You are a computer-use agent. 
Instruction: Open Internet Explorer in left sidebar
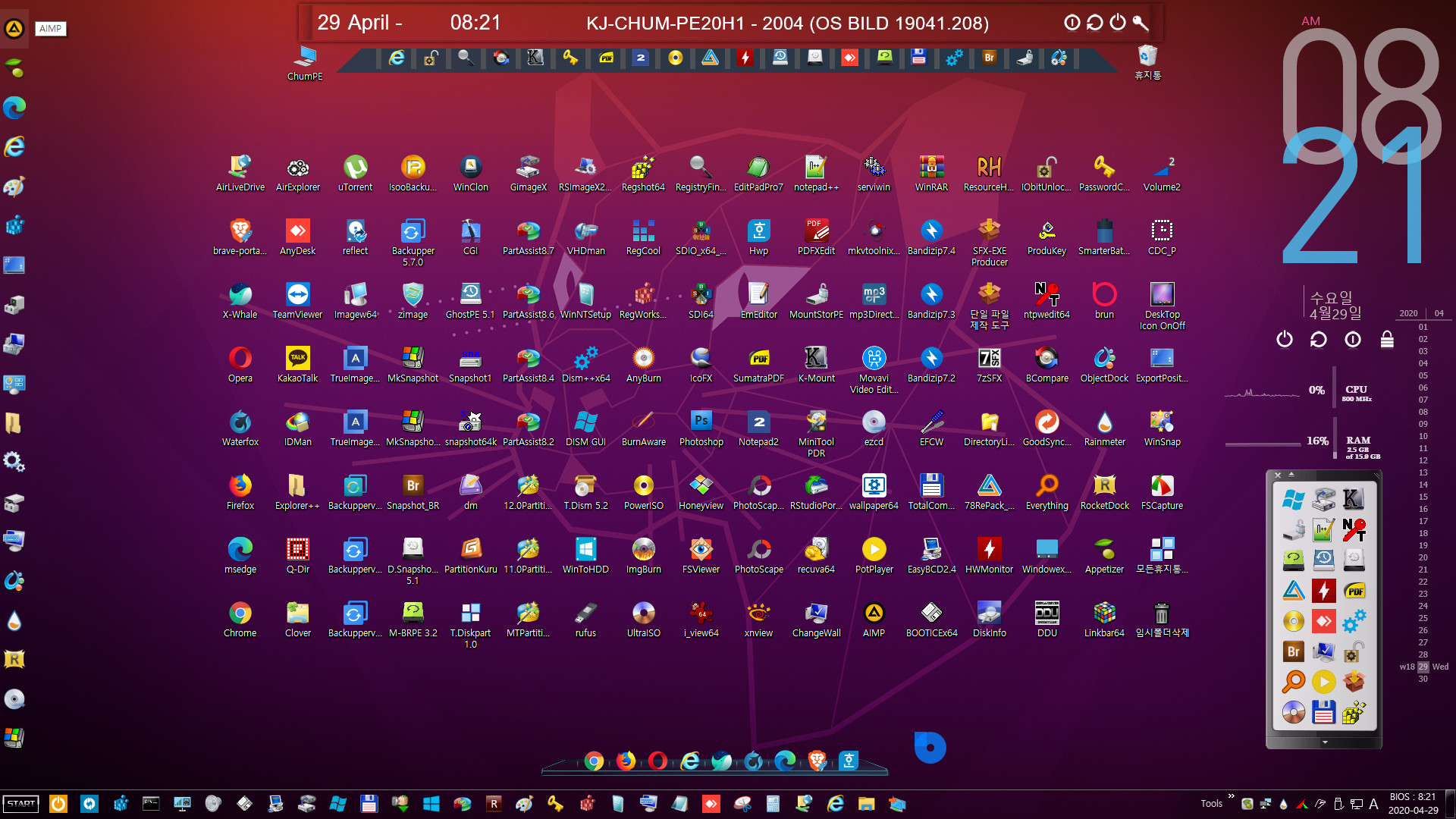(x=14, y=146)
